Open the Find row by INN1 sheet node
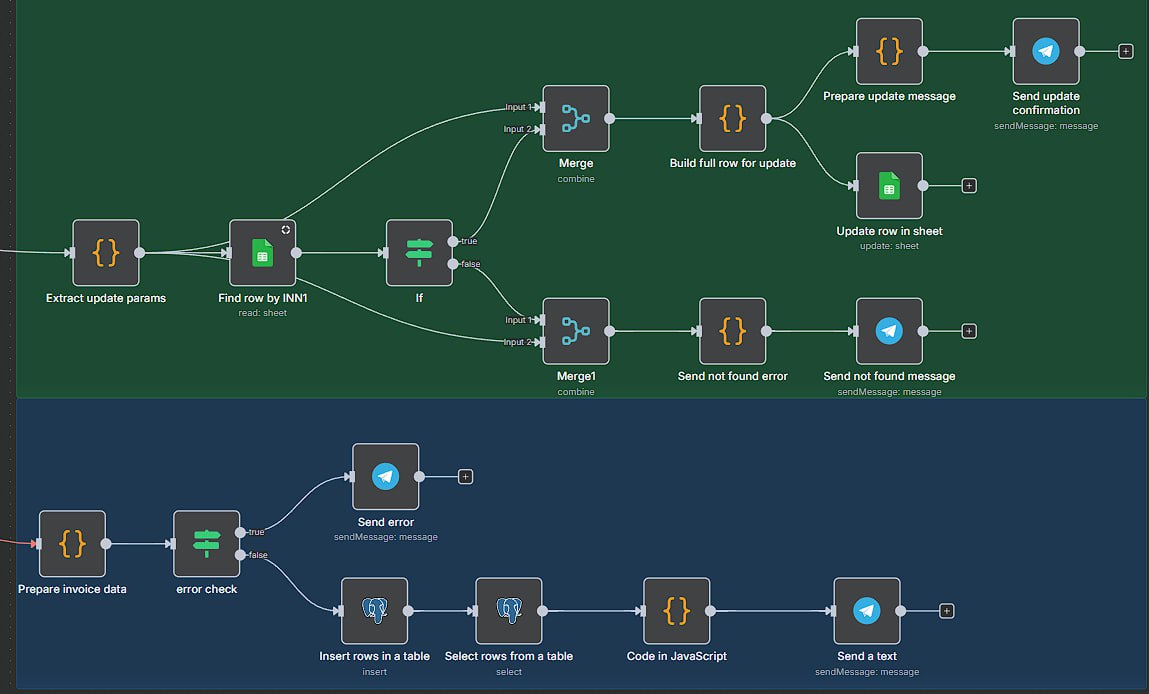Viewport: 1149px width, 694px height. coord(262,253)
